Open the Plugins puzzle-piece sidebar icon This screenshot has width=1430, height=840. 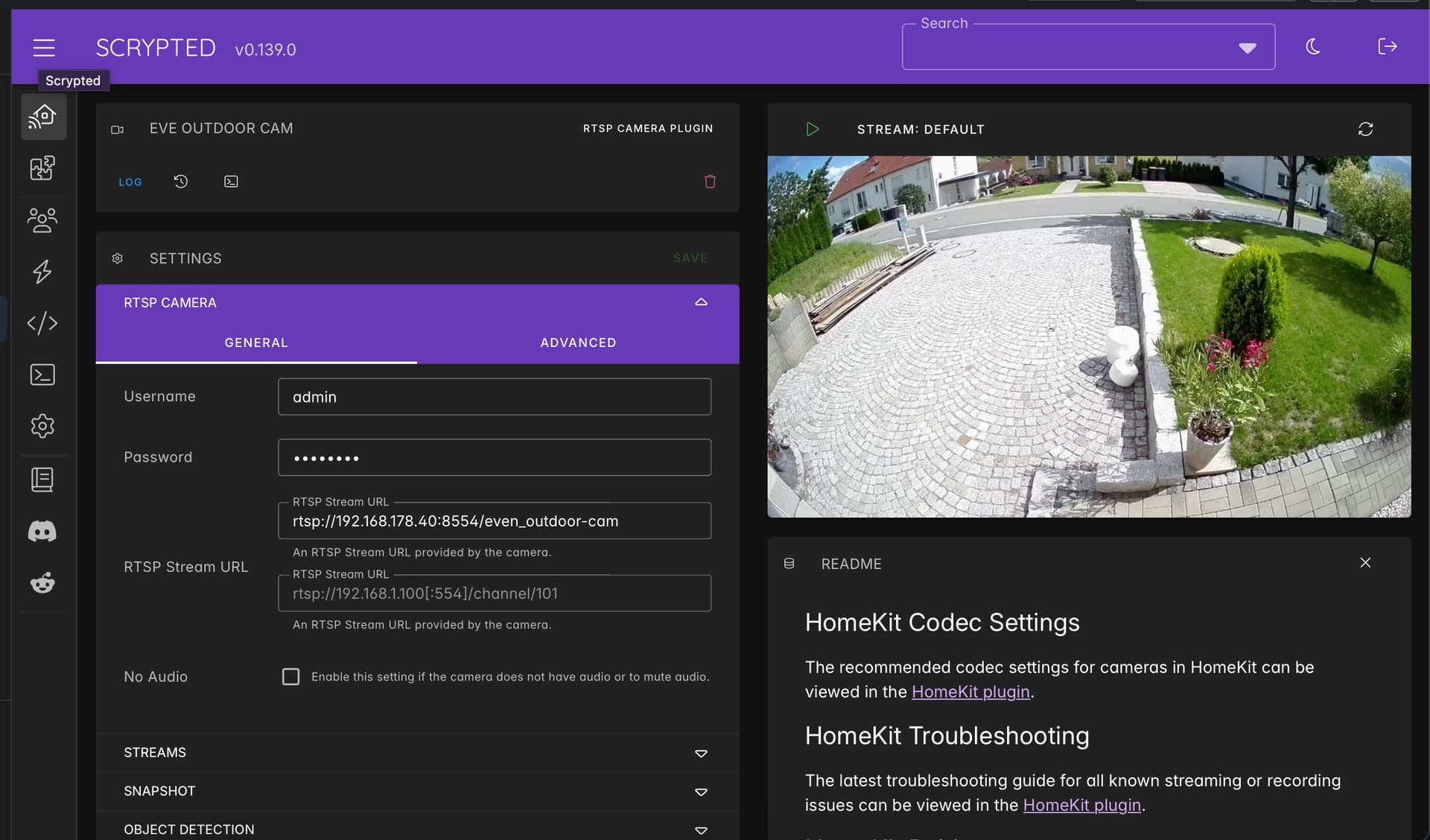(42, 168)
